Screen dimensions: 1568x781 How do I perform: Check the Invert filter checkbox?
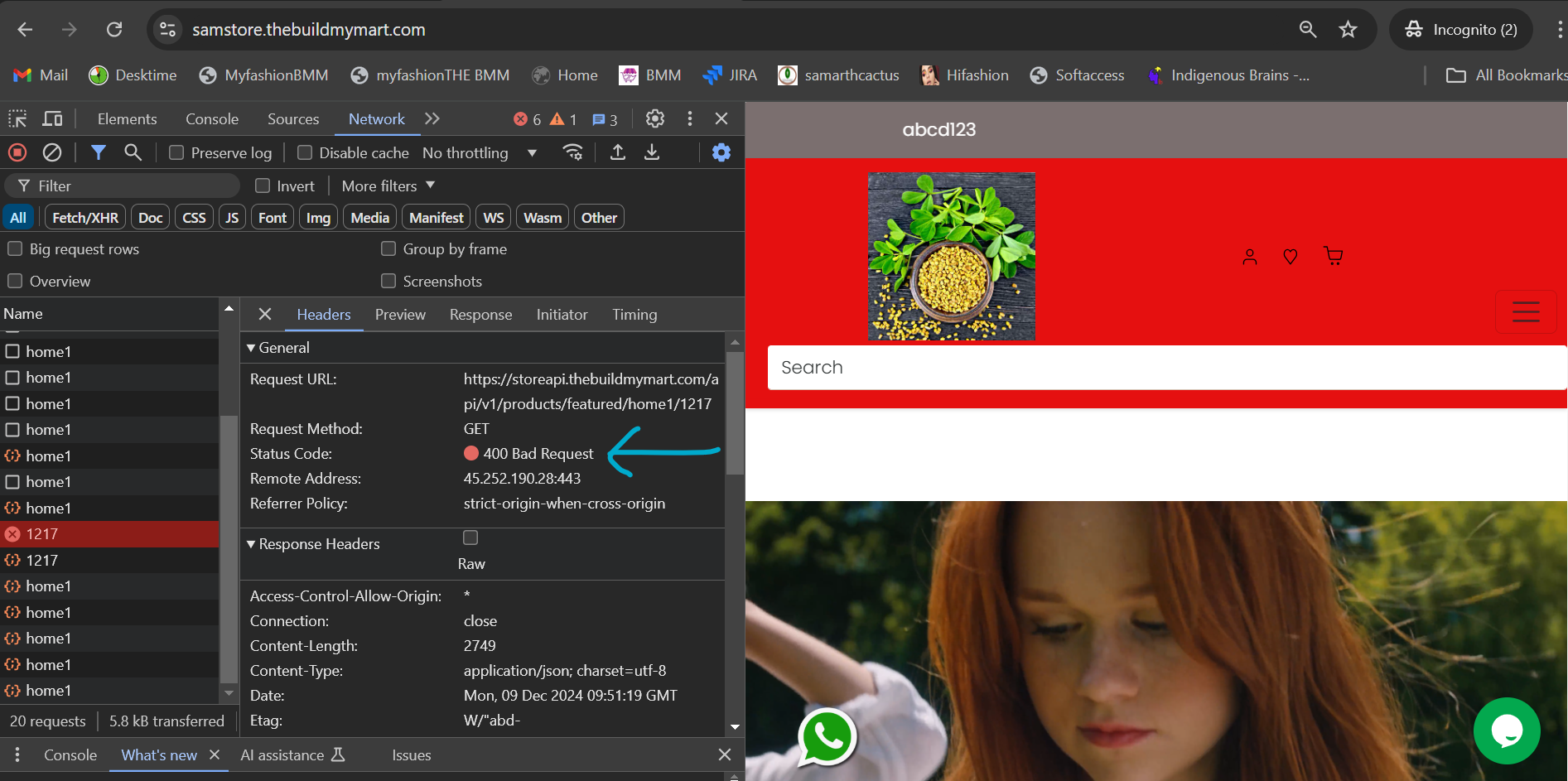(x=263, y=186)
